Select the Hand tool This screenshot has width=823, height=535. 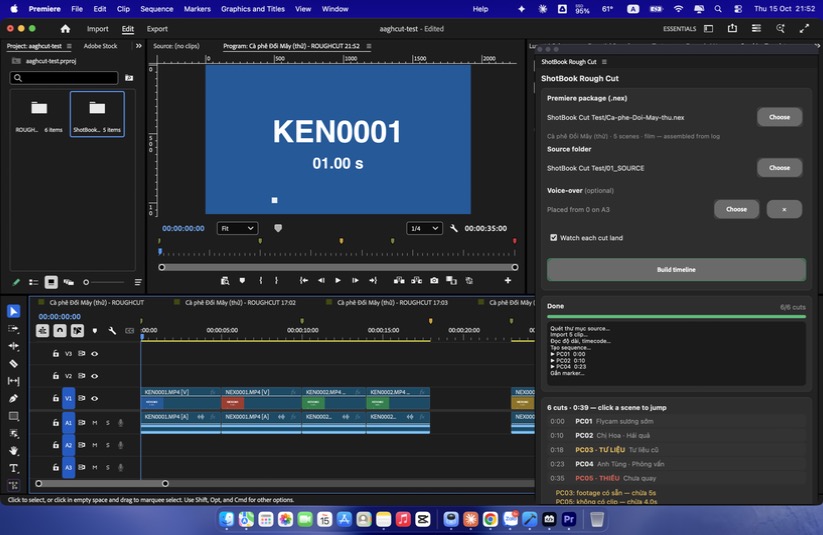tap(14, 451)
